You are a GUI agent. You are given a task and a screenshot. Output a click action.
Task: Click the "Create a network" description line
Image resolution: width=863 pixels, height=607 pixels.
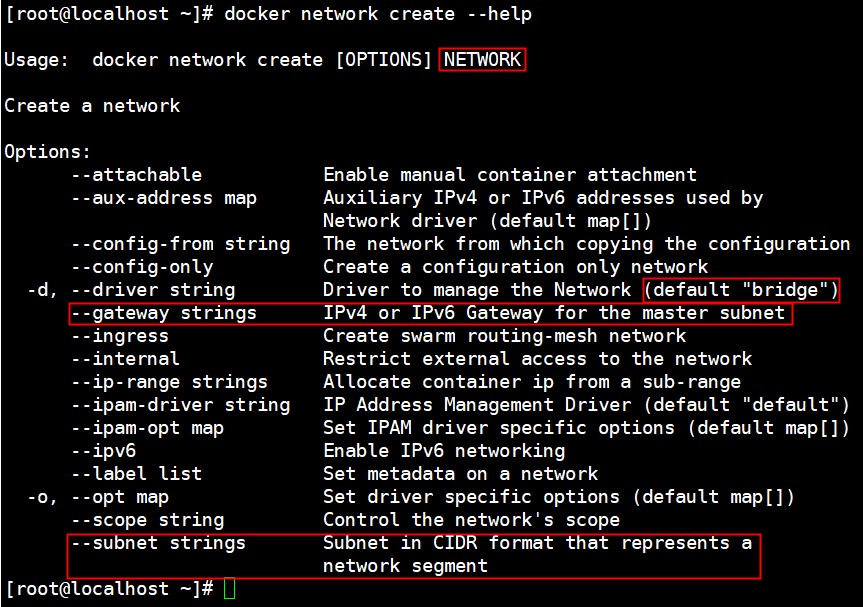coord(92,106)
